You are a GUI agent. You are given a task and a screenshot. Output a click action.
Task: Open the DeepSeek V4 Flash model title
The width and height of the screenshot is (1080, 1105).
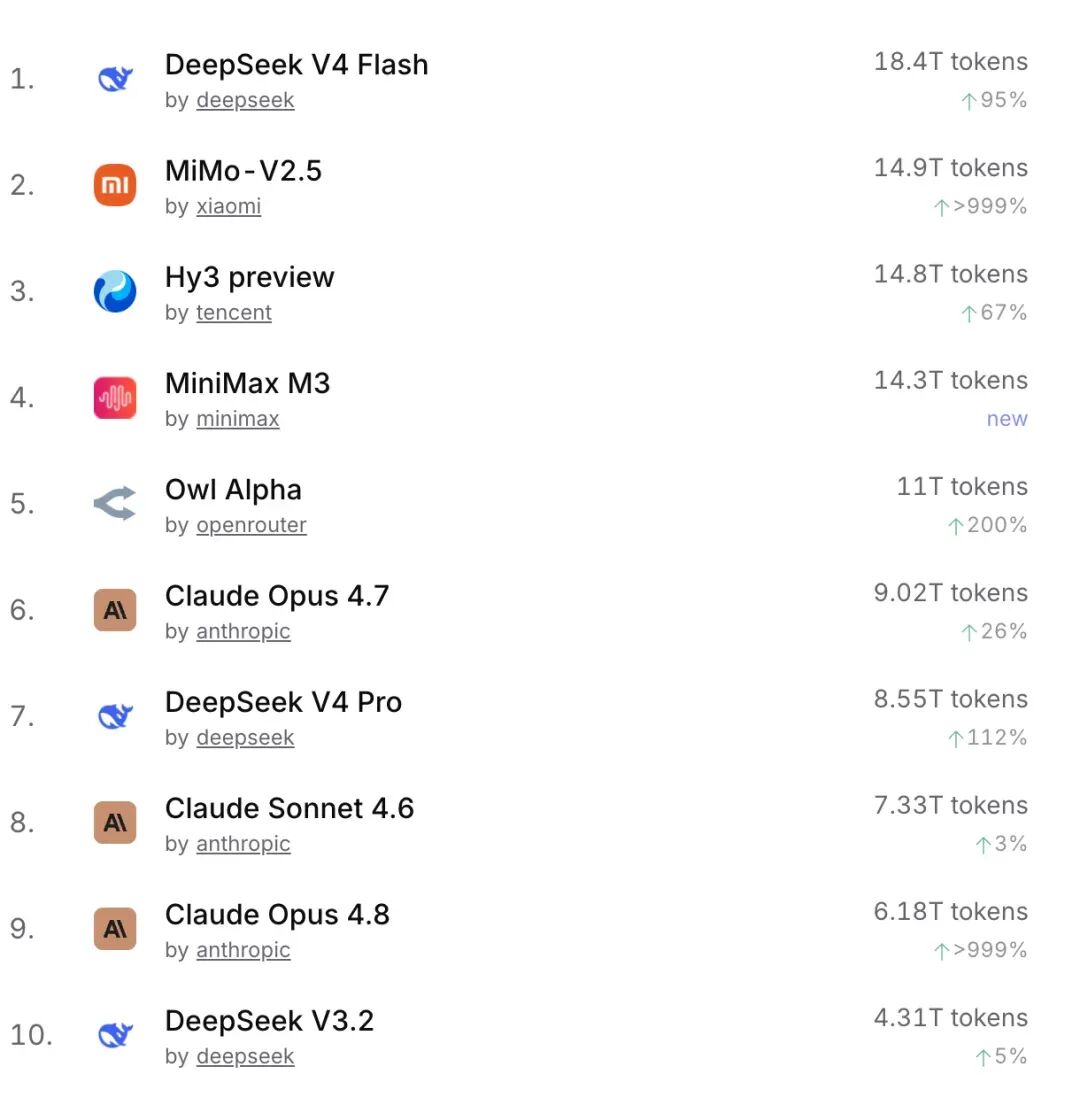pos(297,65)
